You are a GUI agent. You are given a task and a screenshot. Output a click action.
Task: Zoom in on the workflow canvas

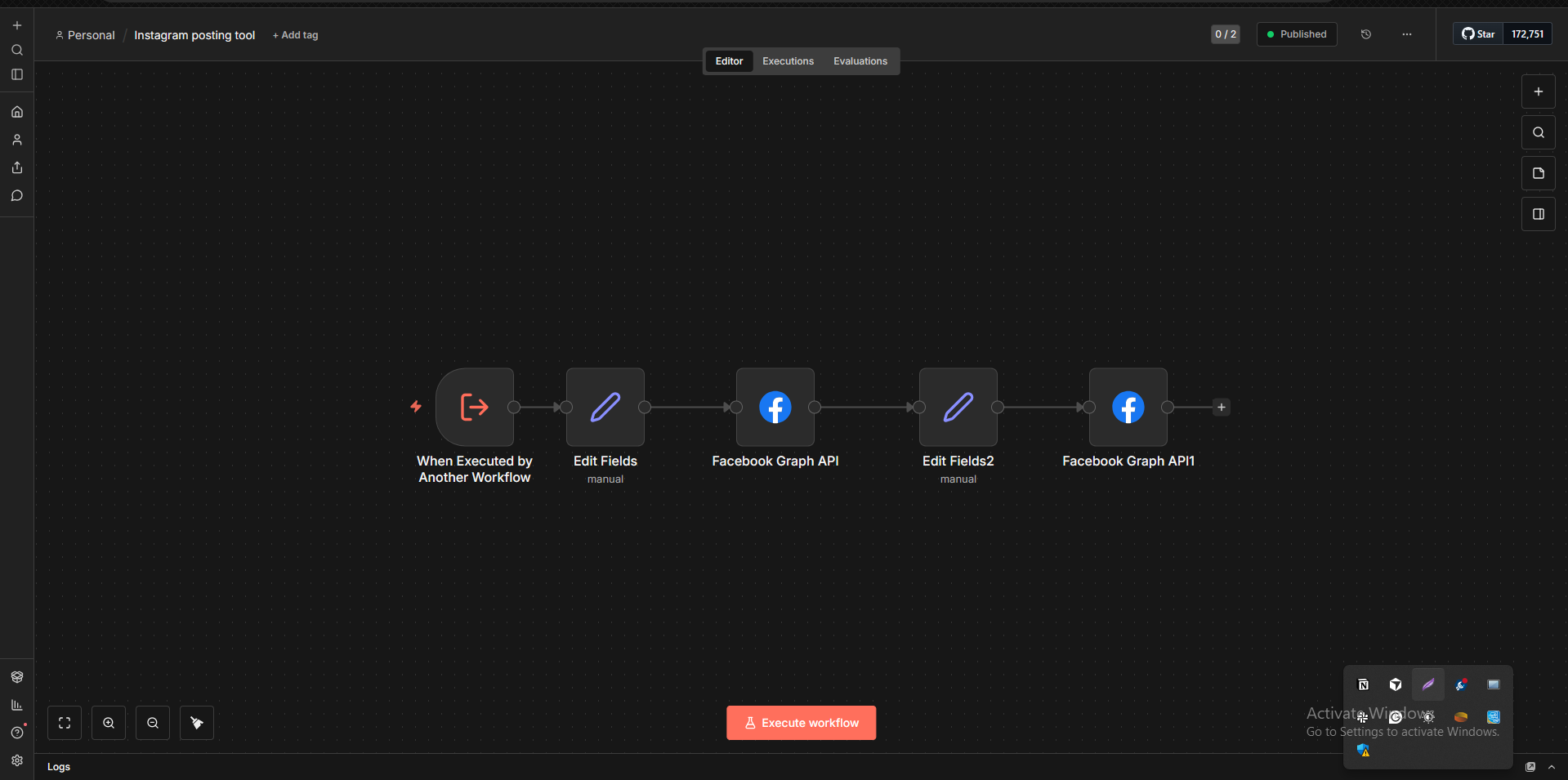tap(109, 723)
